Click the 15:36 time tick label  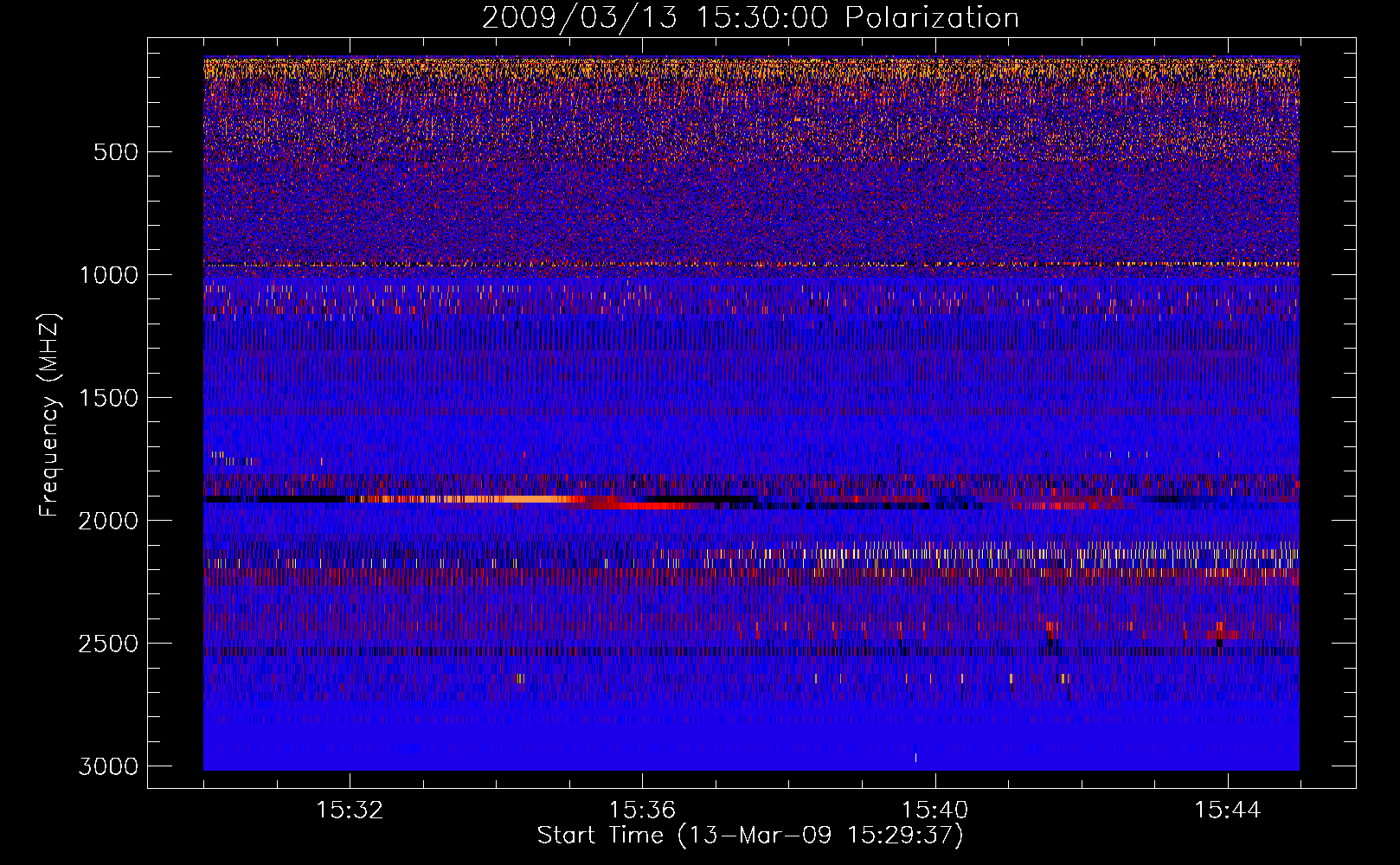coord(642,811)
